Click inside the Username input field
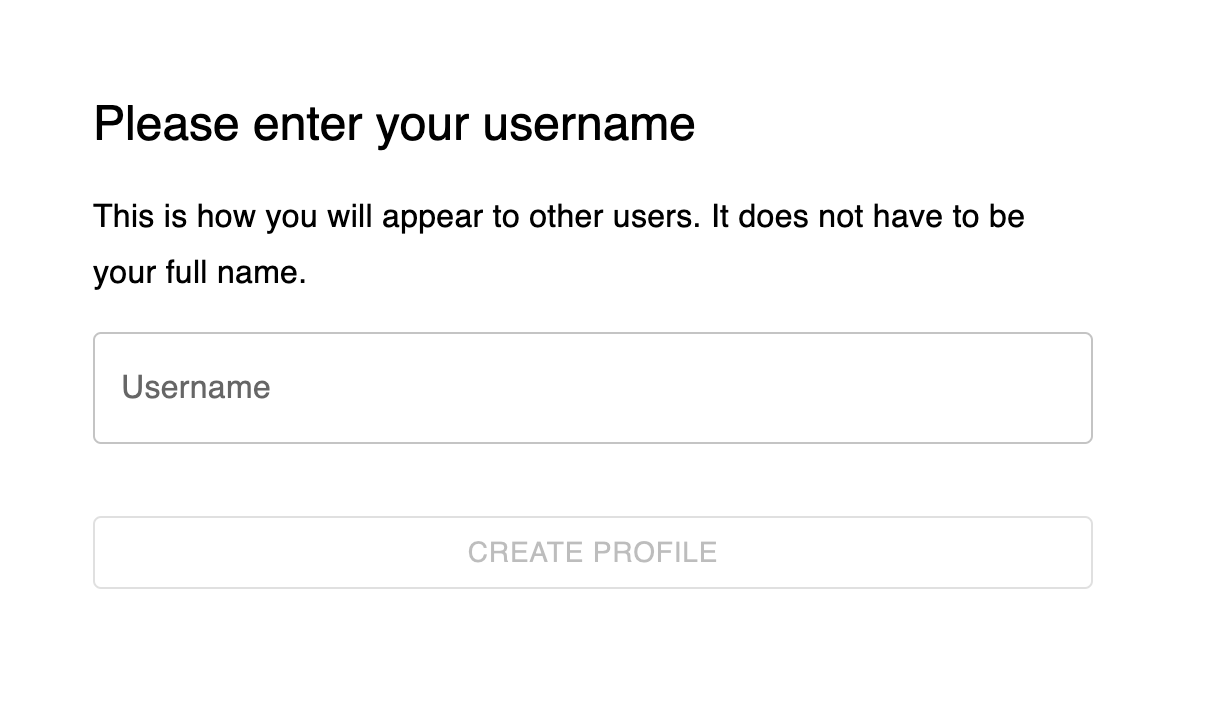Screen dimensions: 1214x708 point(592,388)
